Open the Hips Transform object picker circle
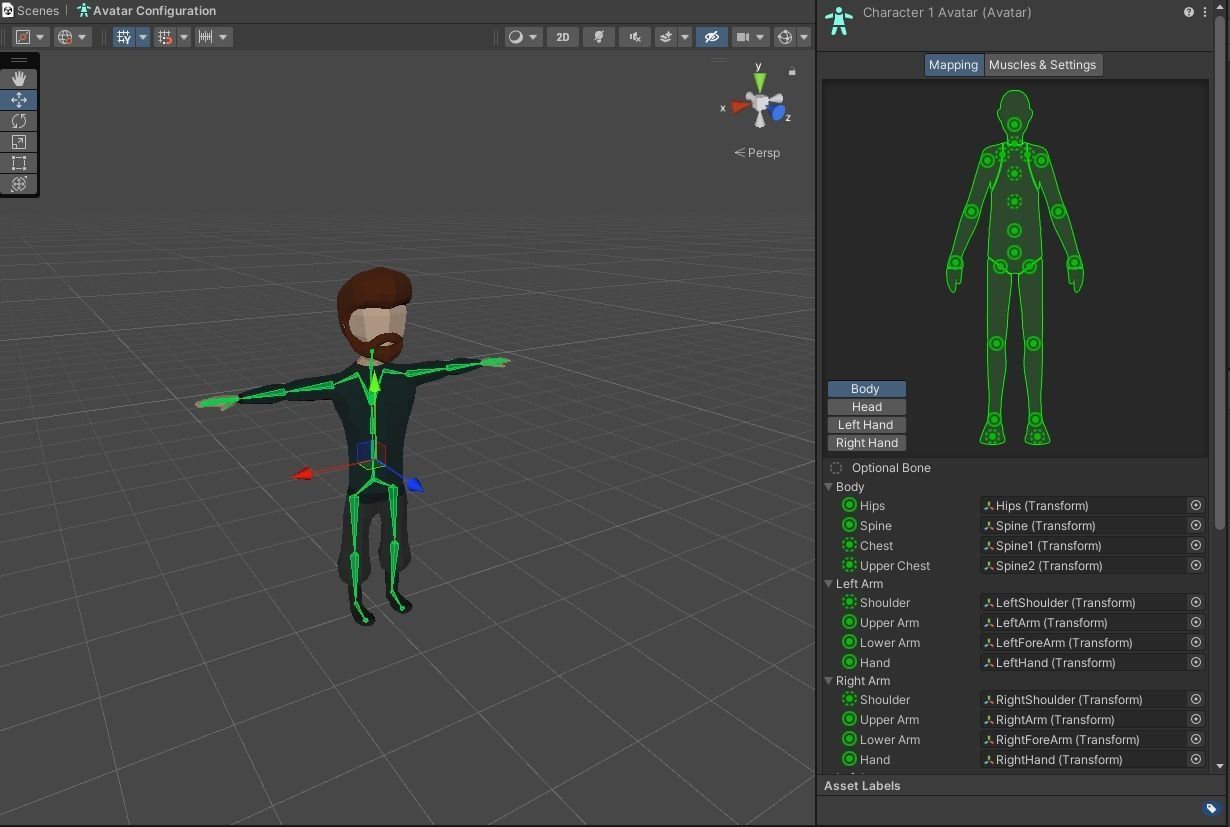The width and height of the screenshot is (1230, 827). 1195,505
